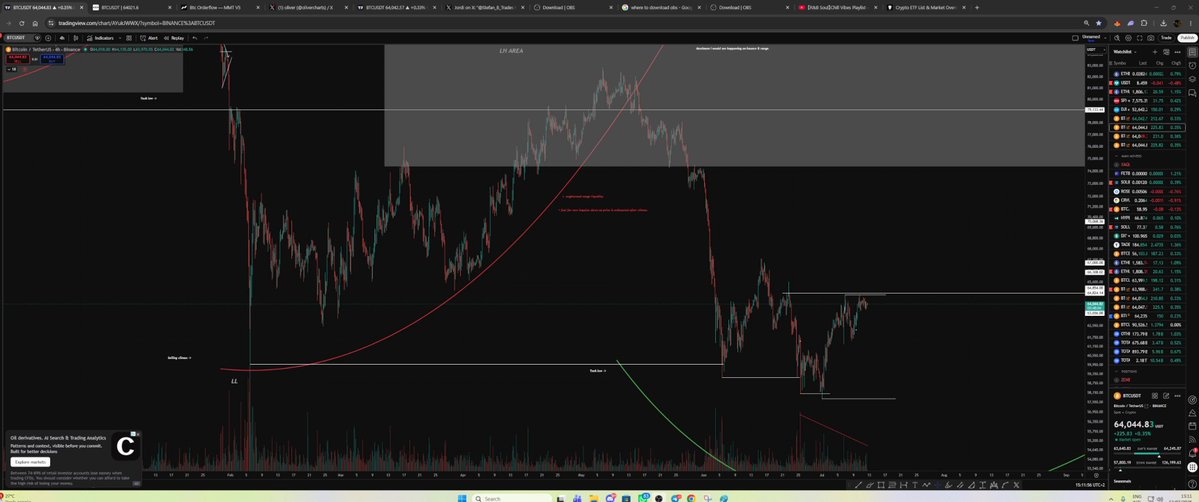Image resolution: width=1199 pixels, height=502 pixels.
Task: Select the rectangle drawing tool
Action: 881,485
